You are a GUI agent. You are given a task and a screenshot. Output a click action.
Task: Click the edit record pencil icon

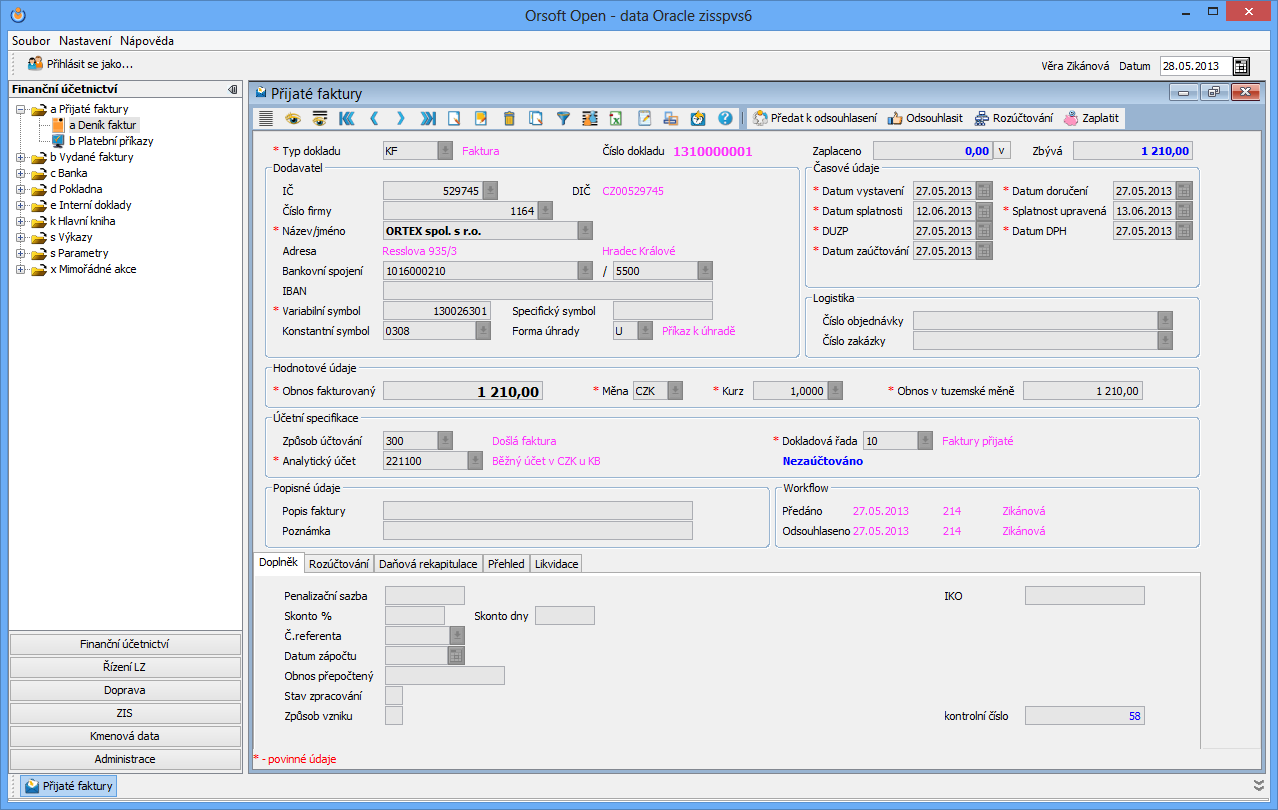[x=481, y=118]
